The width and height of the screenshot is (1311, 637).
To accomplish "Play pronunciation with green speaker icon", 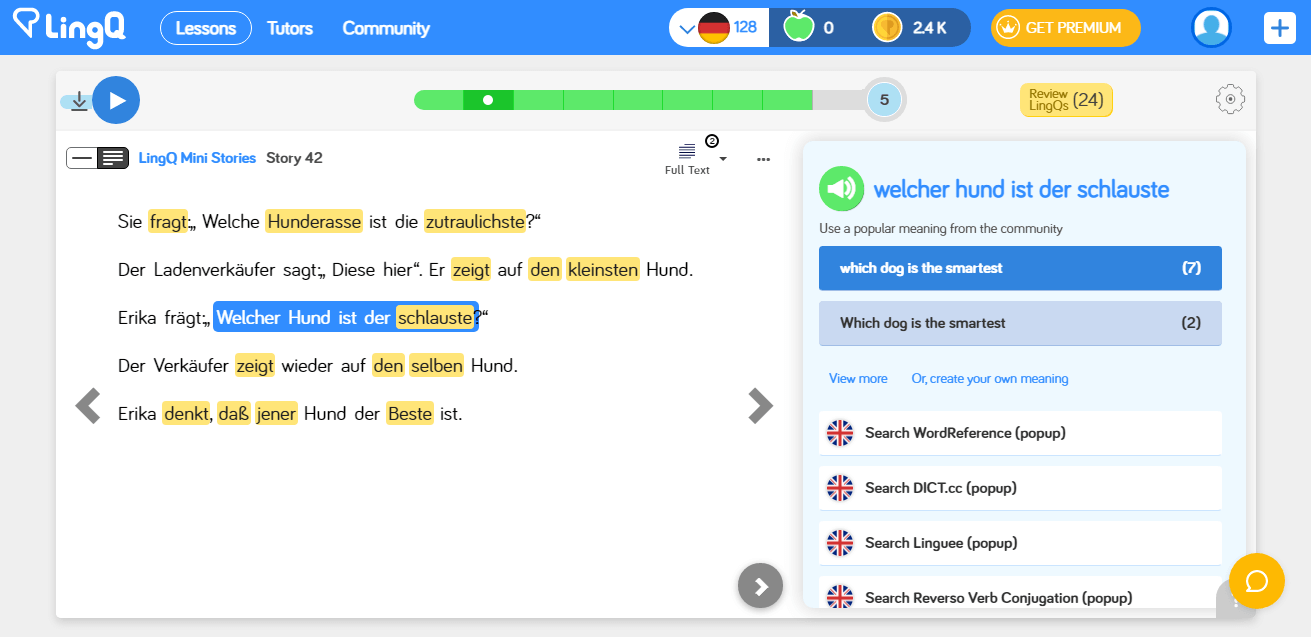I will 841,188.
